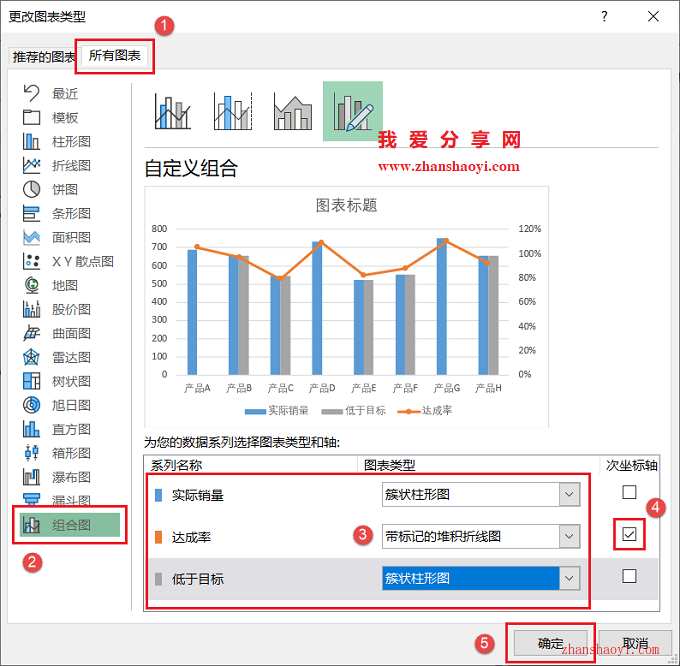Select the 最近 (Recent) chart category icon
The height and width of the screenshot is (666, 680).
coord(31,93)
